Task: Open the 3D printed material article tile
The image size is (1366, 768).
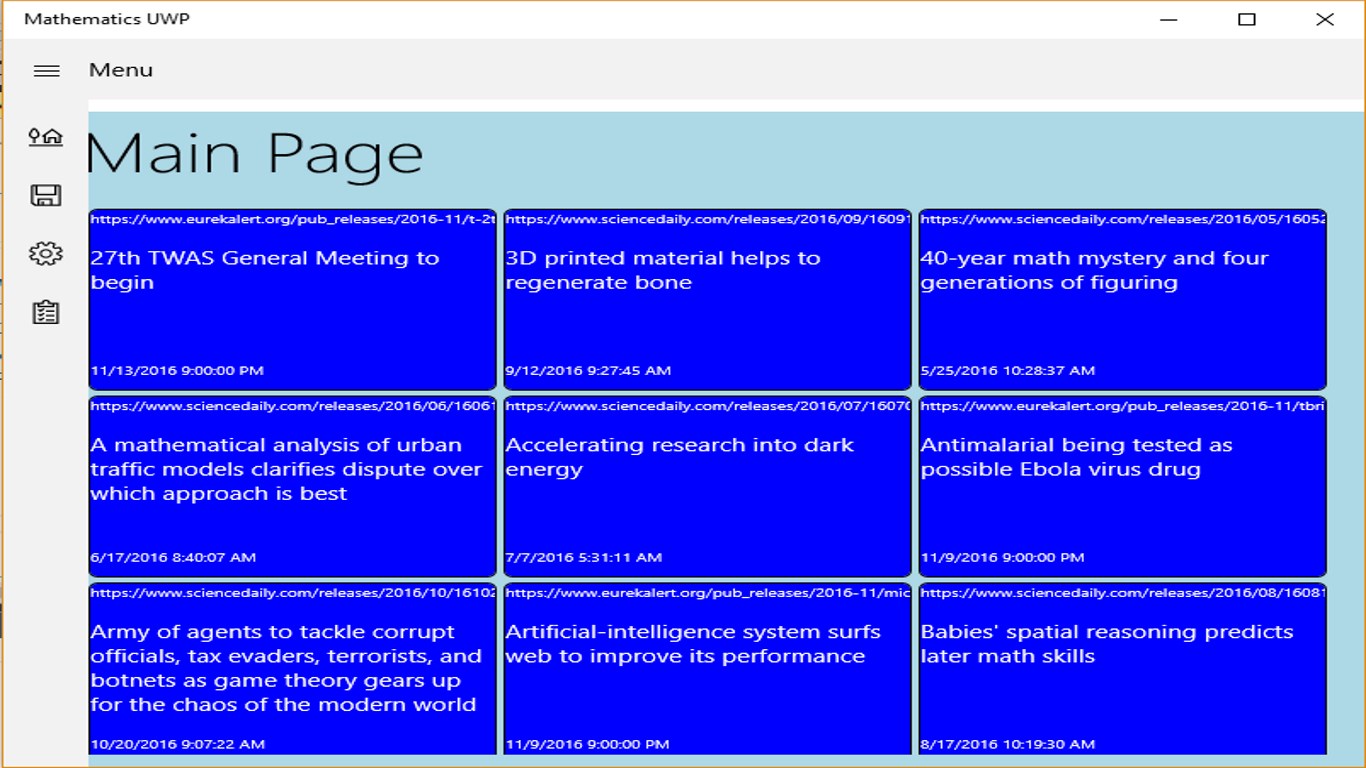Action: pyautogui.click(x=707, y=300)
